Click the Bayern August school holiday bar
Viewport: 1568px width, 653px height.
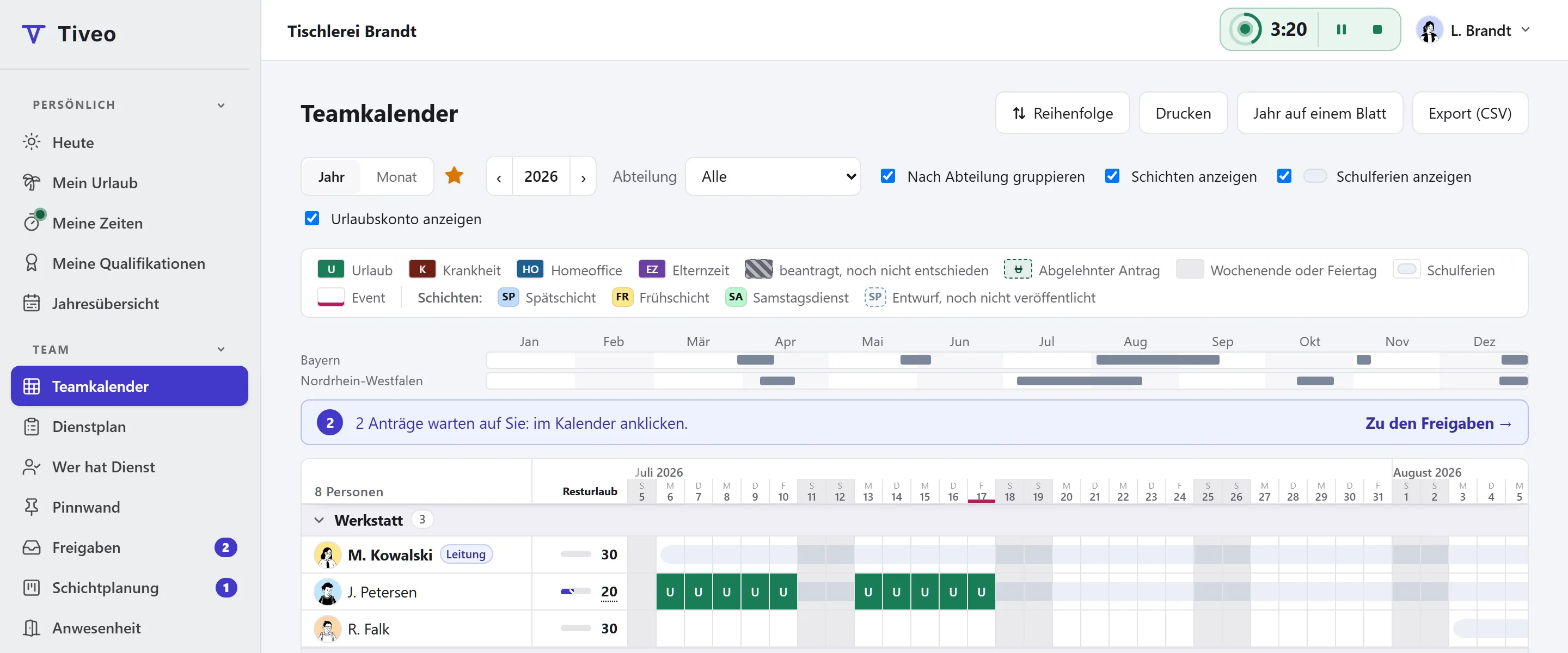coord(1157,360)
